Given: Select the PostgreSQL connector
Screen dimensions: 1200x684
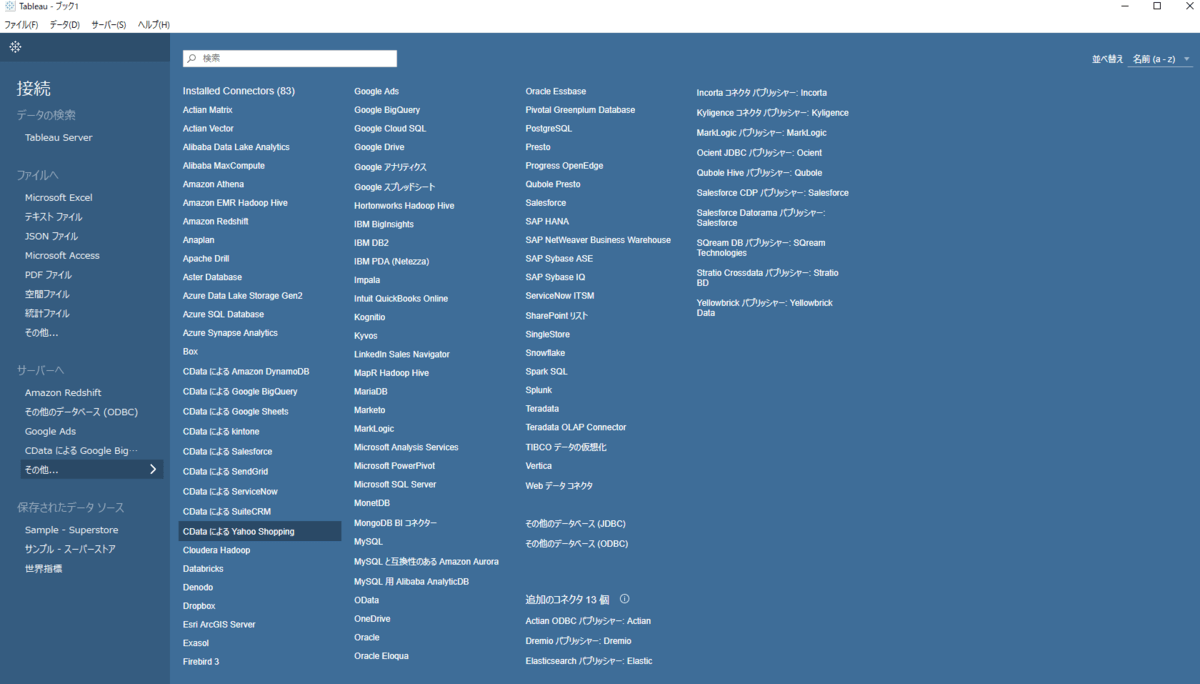Looking at the screenshot, I should click(x=549, y=128).
